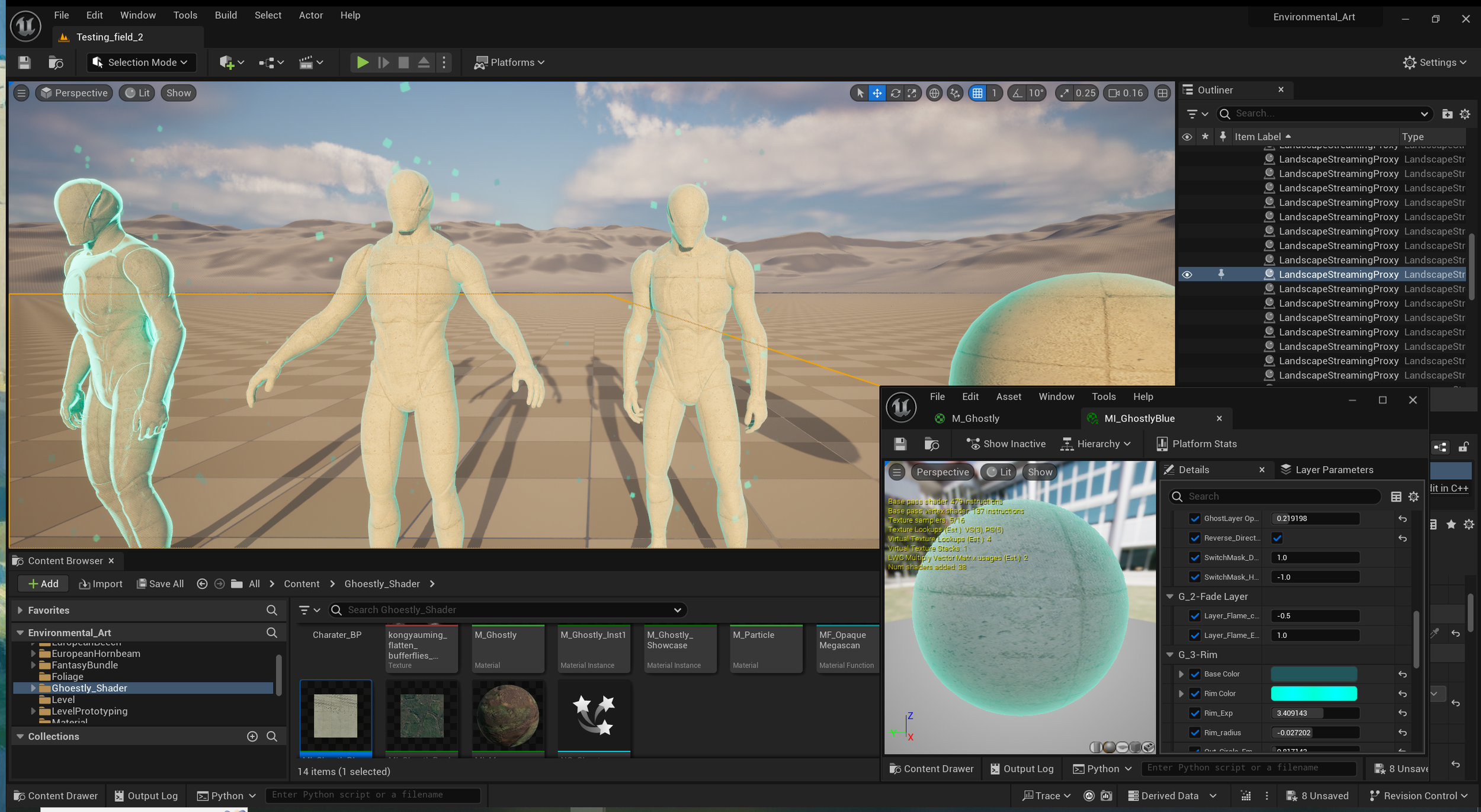Uncheck the Reverse_Direct value checkbox
1481x812 pixels.
point(1277,538)
